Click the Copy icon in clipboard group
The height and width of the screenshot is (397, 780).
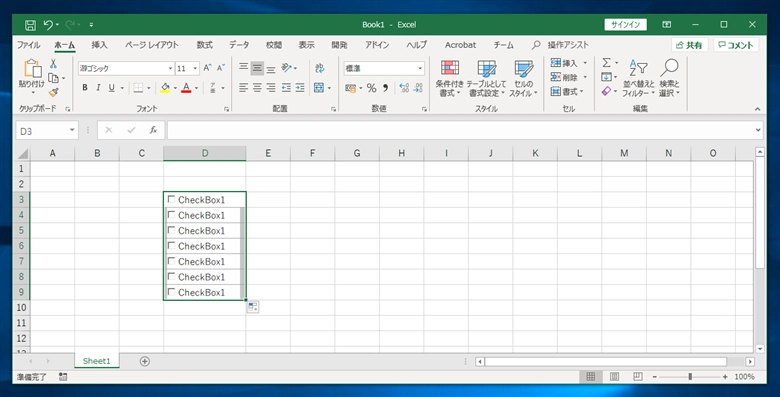click(53, 78)
